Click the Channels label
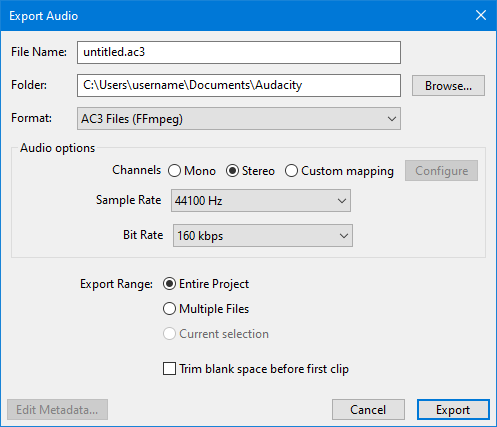 click(x=136, y=170)
